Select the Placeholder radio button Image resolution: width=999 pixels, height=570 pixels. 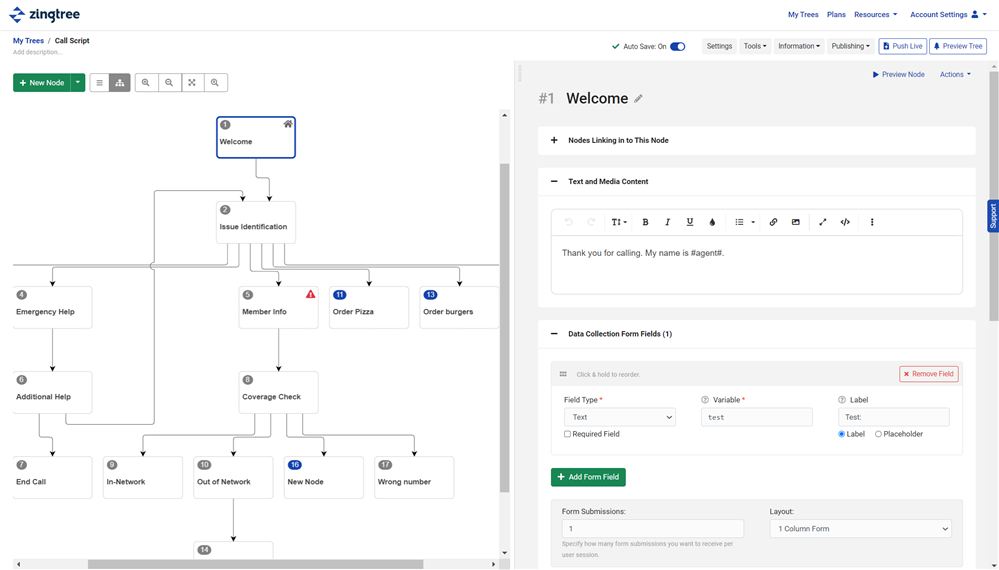878,434
